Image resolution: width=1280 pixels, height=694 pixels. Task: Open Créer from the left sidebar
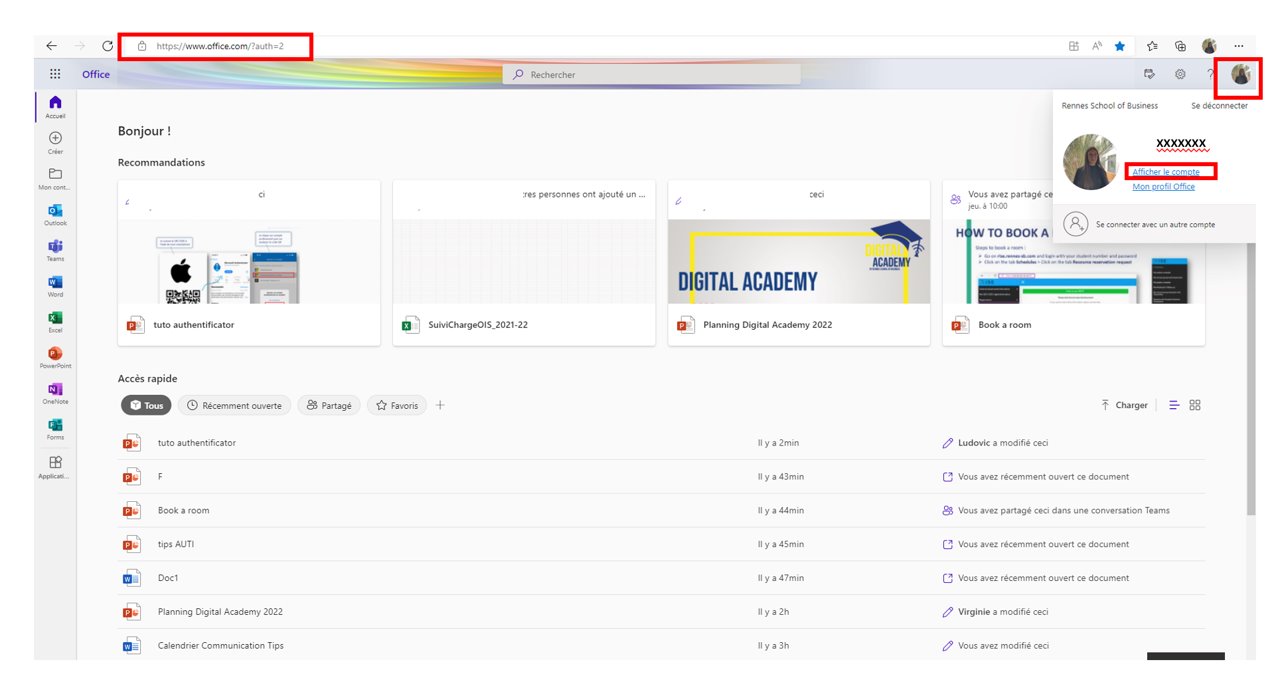pyautogui.click(x=55, y=143)
